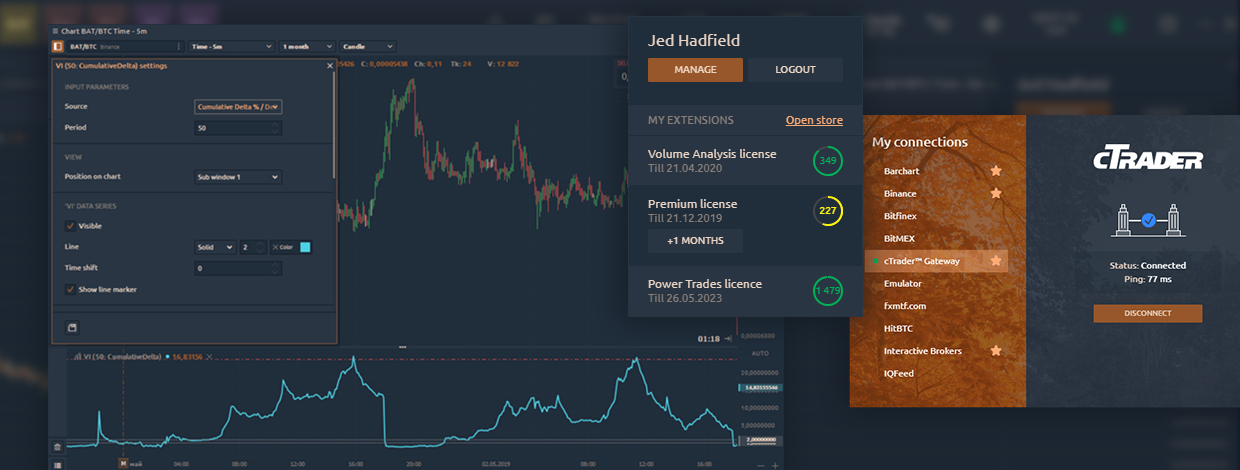
Task: Click the orange symbol icon beside BAT/BTC
Action: point(57,46)
